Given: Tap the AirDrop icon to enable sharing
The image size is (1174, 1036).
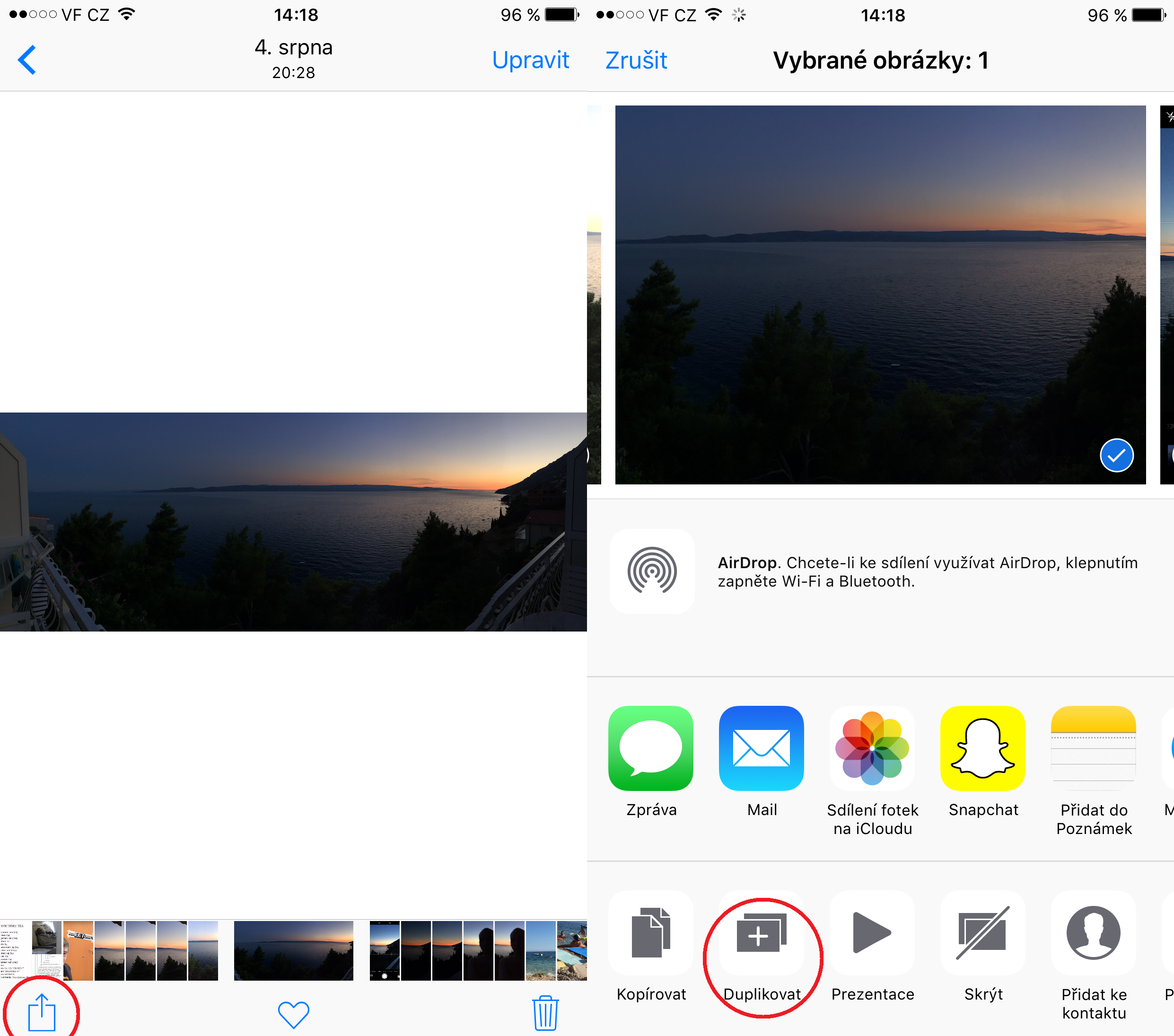Looking at the screenshot, I should pyautogui.click(x=652, y=571).
